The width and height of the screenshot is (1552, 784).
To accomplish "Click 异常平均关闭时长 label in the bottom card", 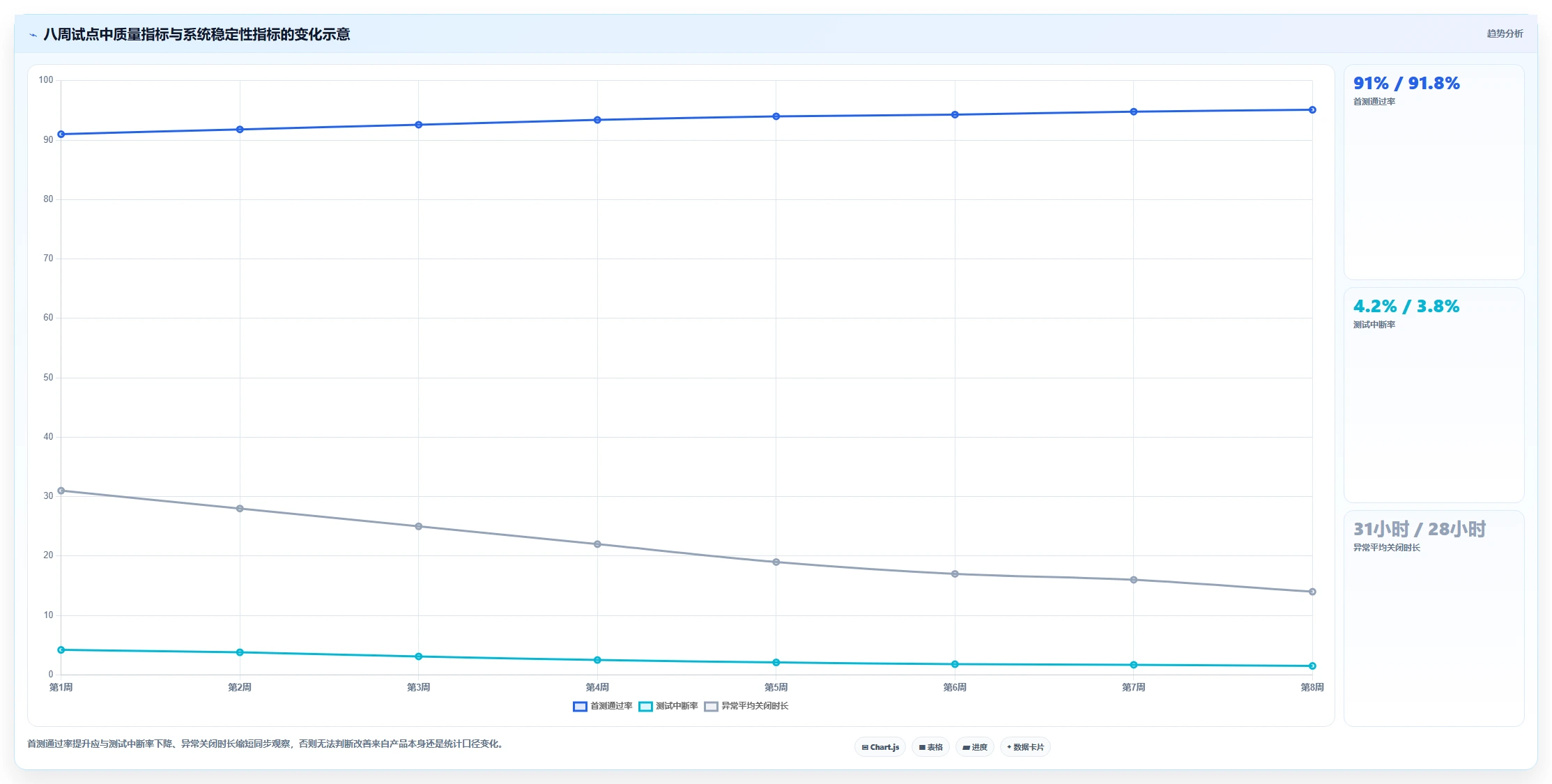I will coord(1387,548).
